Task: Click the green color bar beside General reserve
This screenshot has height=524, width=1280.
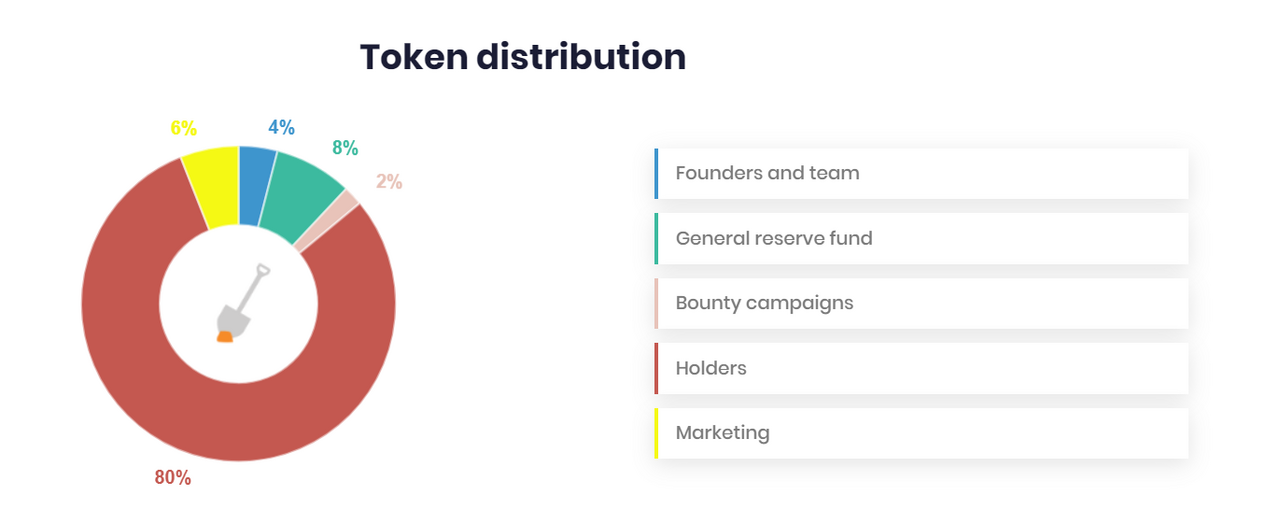Action: pyautogui.click(x=656, y=238)
